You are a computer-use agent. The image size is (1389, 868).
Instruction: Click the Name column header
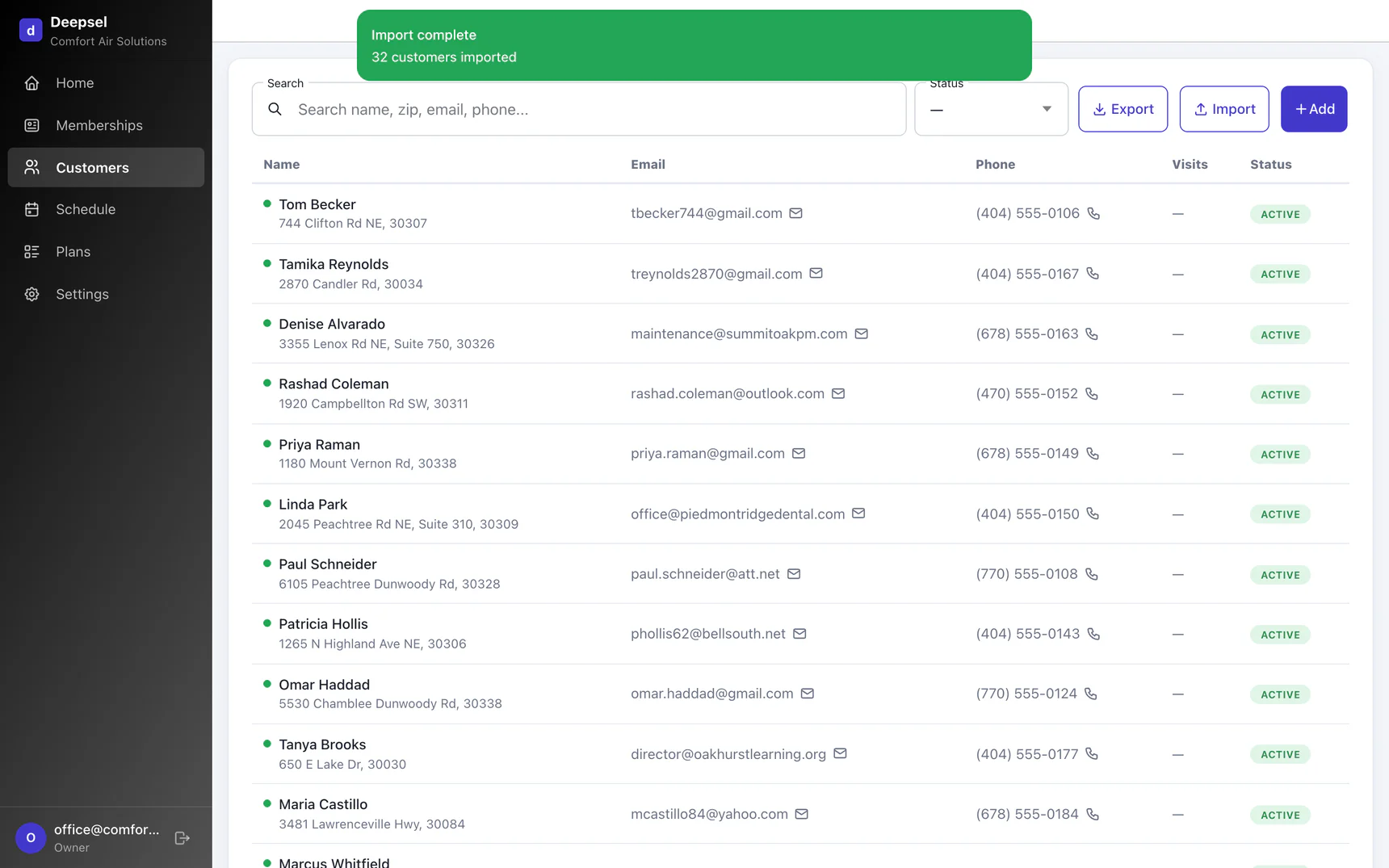click(x=281, y=164)
